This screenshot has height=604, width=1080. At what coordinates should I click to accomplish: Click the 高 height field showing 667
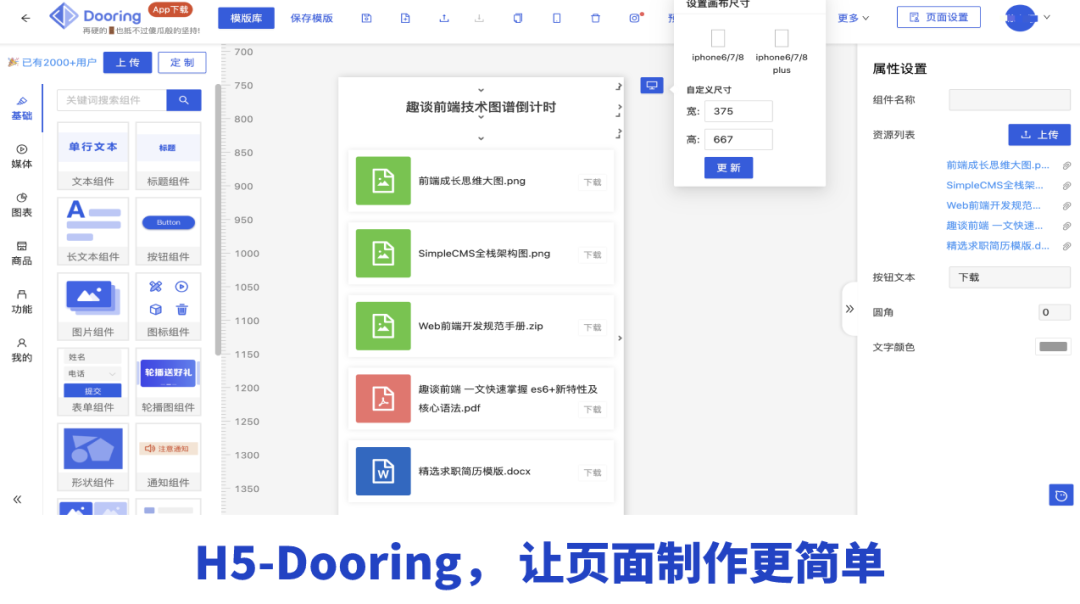pyautogui.click(x=738, y=139)
